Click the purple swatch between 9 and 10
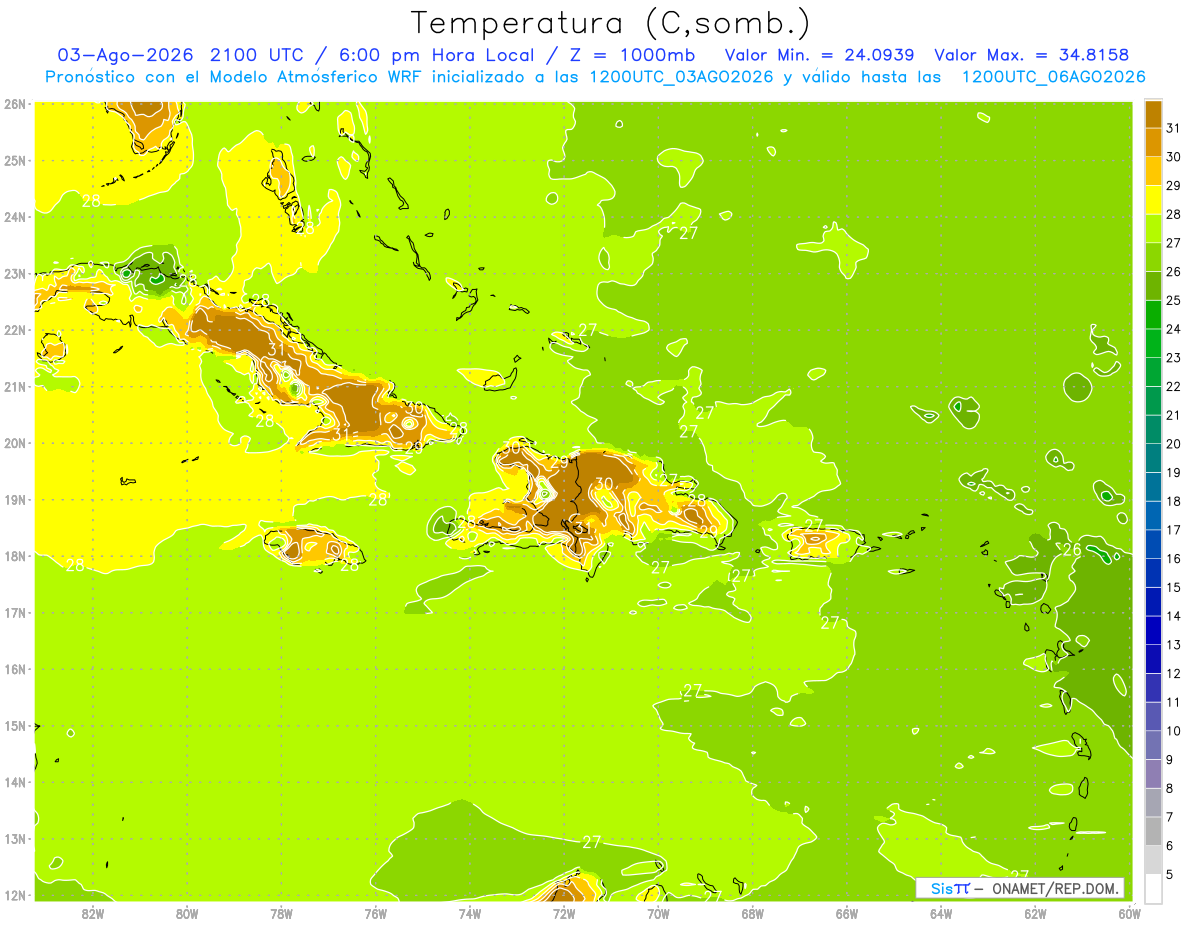This screenshot has height=927, width=1200. coord(1153,745)
